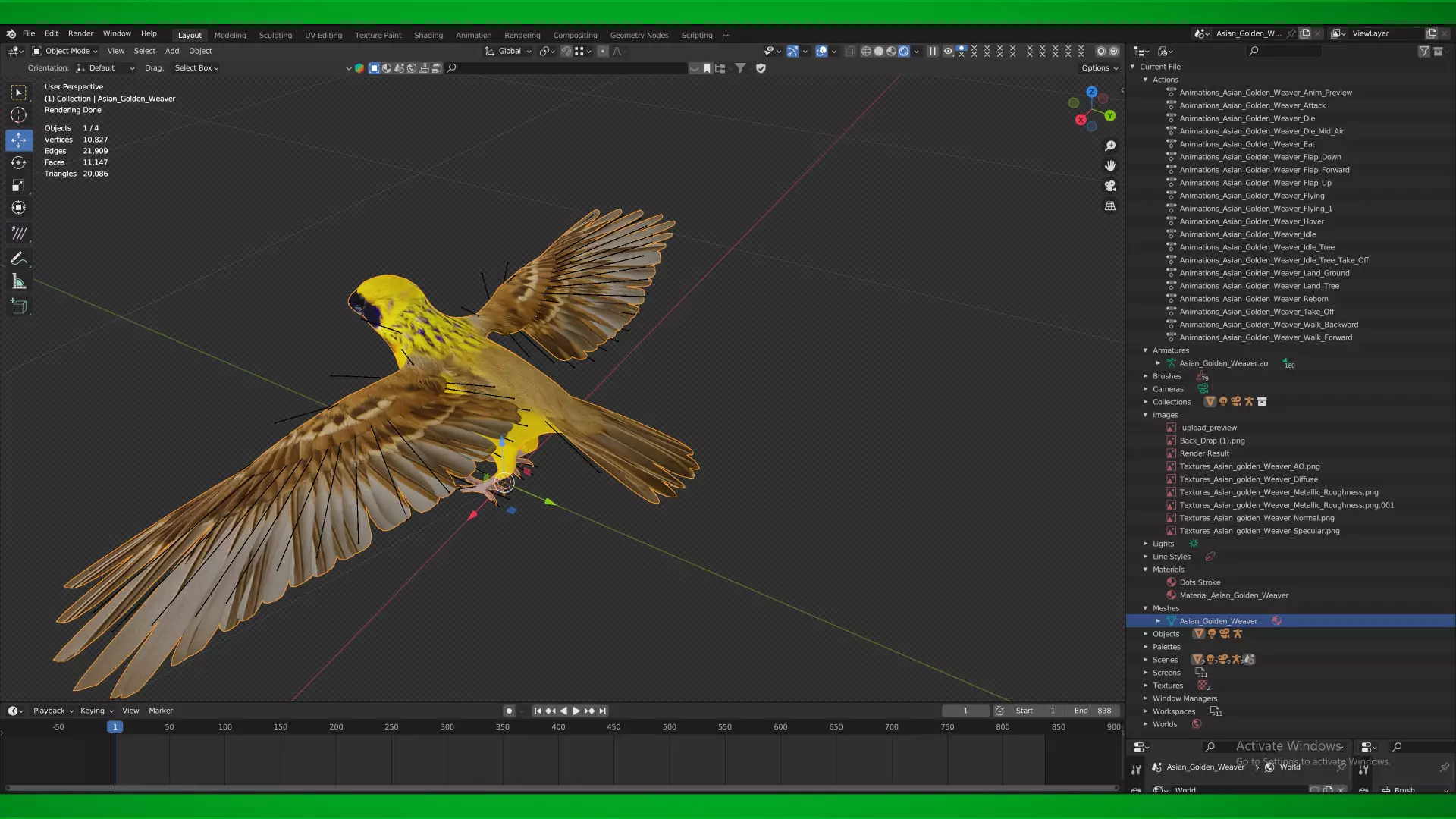Image resolution: width=1456 pixels, height=819 pixels.
Task: Switch to the Sculpting workspace tab
Action: [275, 35]
